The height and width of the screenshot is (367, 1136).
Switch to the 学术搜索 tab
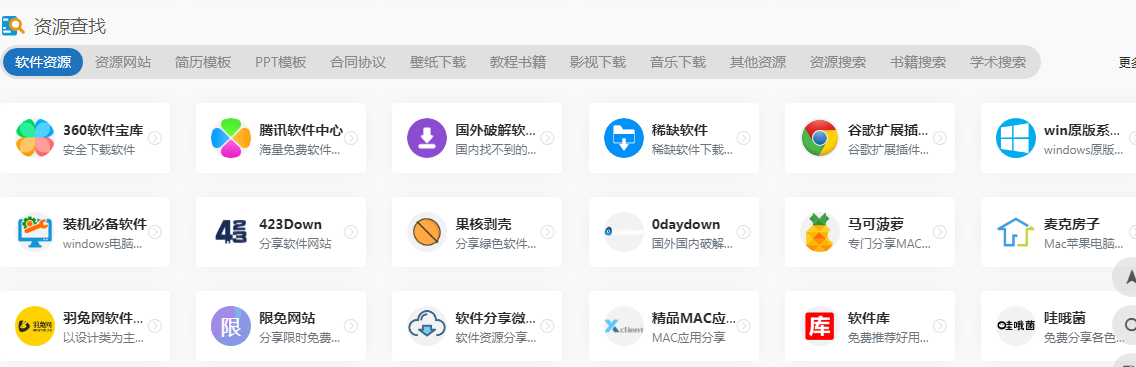[998, 62]
